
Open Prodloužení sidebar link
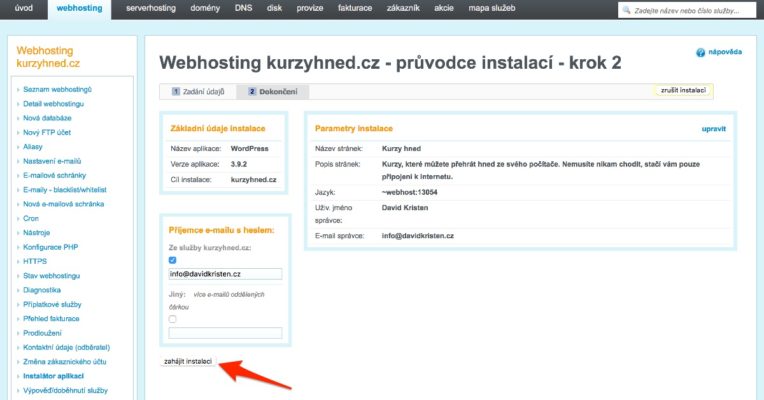[x=42, y=333]
